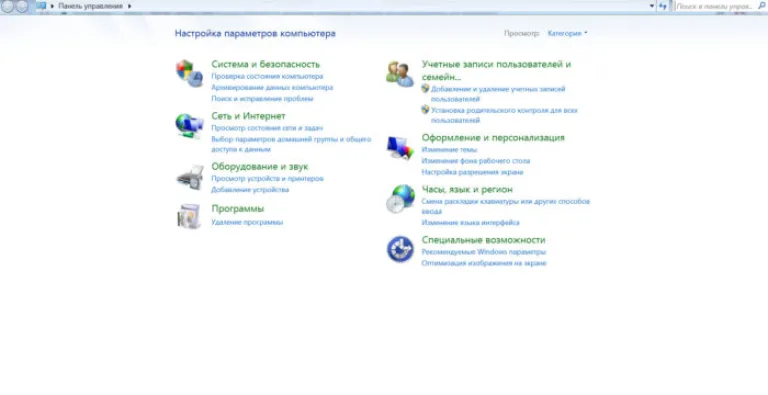Open Добавление устройства link
This screenshot has width=768, height=395.
[x=250, y=190]
